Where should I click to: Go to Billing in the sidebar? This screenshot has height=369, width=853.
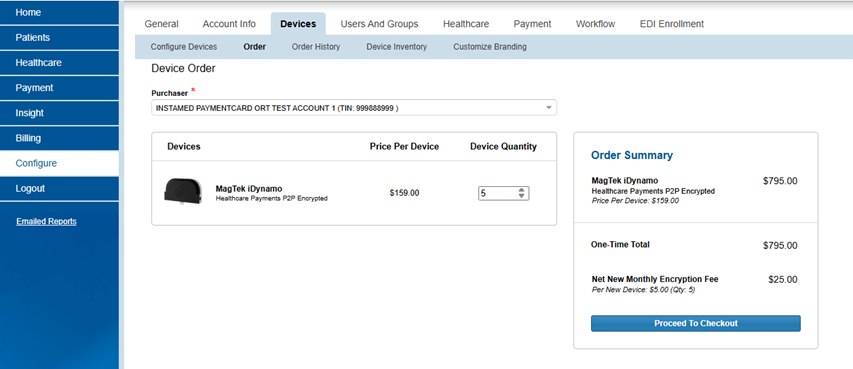coord(59,138)
